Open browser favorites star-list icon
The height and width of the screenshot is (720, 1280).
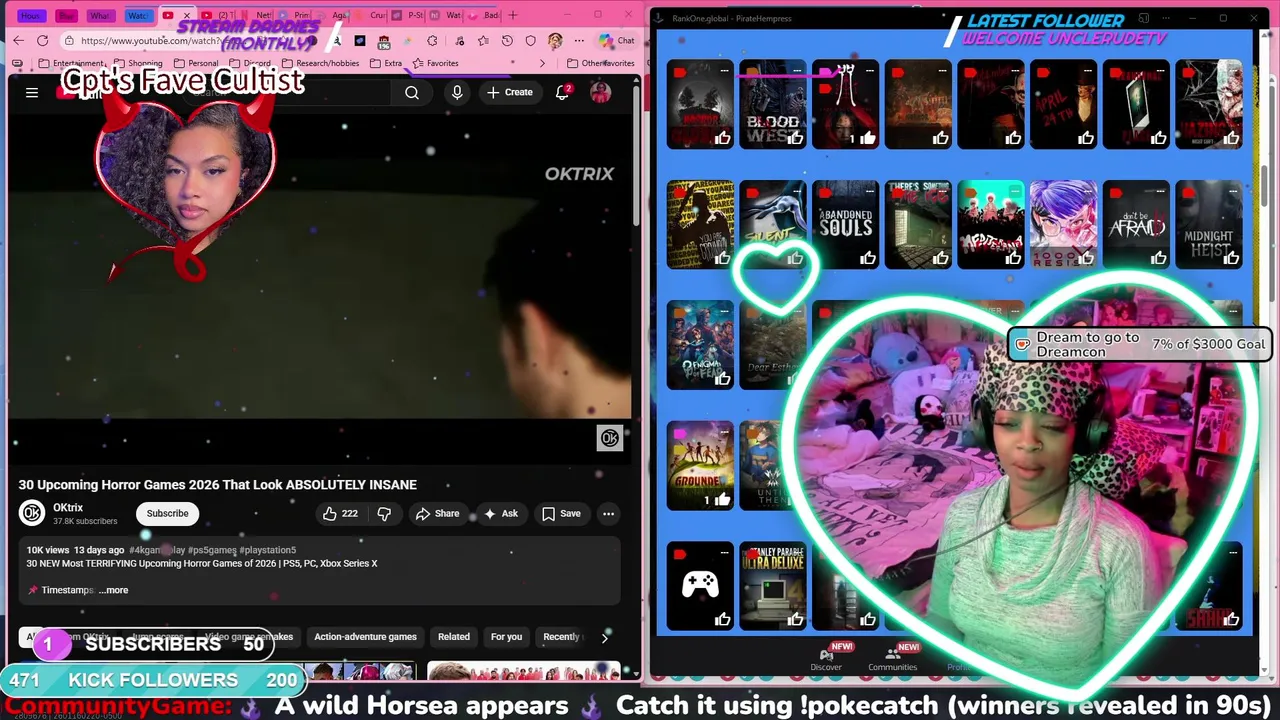[483, 40]
